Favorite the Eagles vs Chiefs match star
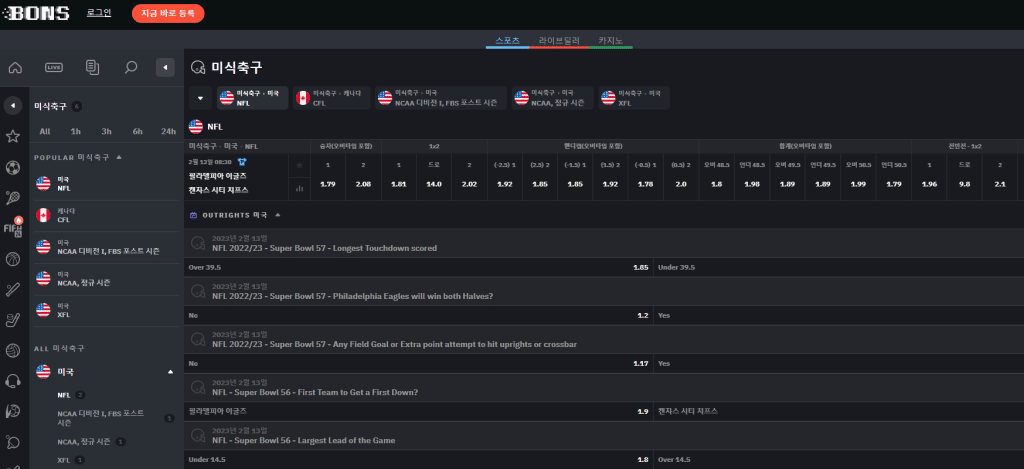This screenshot has height=469, width=1024. click(300, 165)
